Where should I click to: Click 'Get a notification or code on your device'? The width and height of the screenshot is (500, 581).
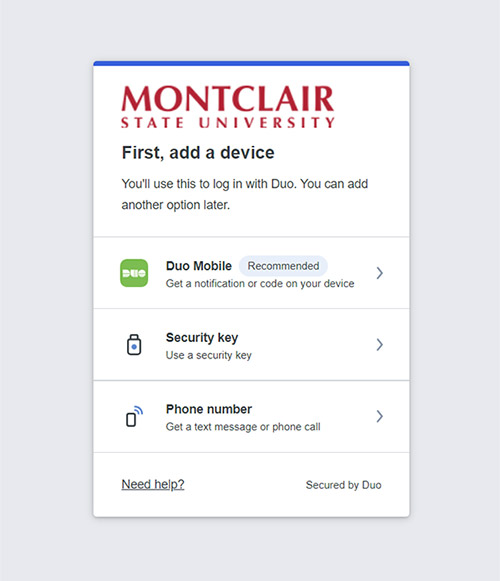click(x=260, y=283)
